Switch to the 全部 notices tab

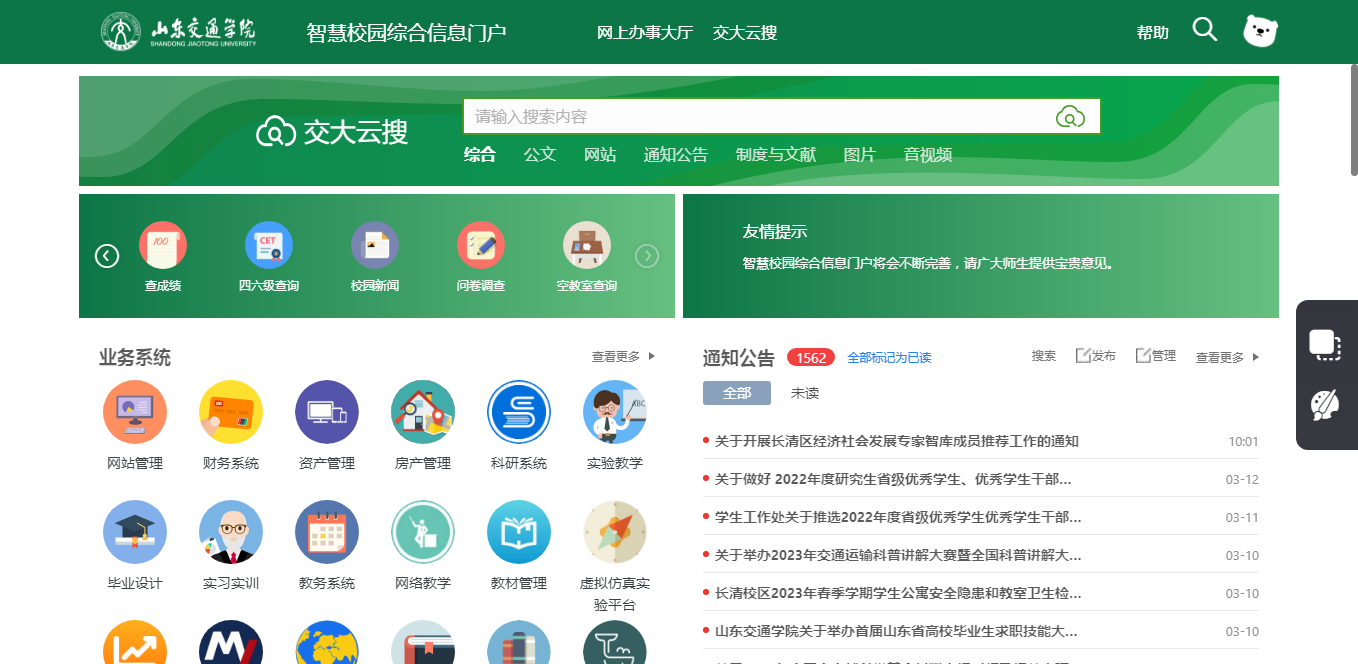[x=737, y=393]
